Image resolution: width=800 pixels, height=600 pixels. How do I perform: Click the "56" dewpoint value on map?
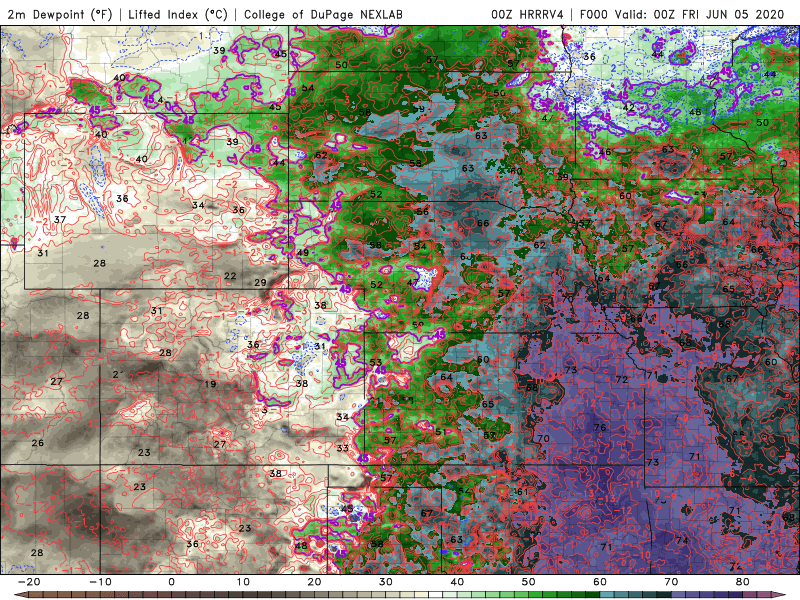(422, 212)
